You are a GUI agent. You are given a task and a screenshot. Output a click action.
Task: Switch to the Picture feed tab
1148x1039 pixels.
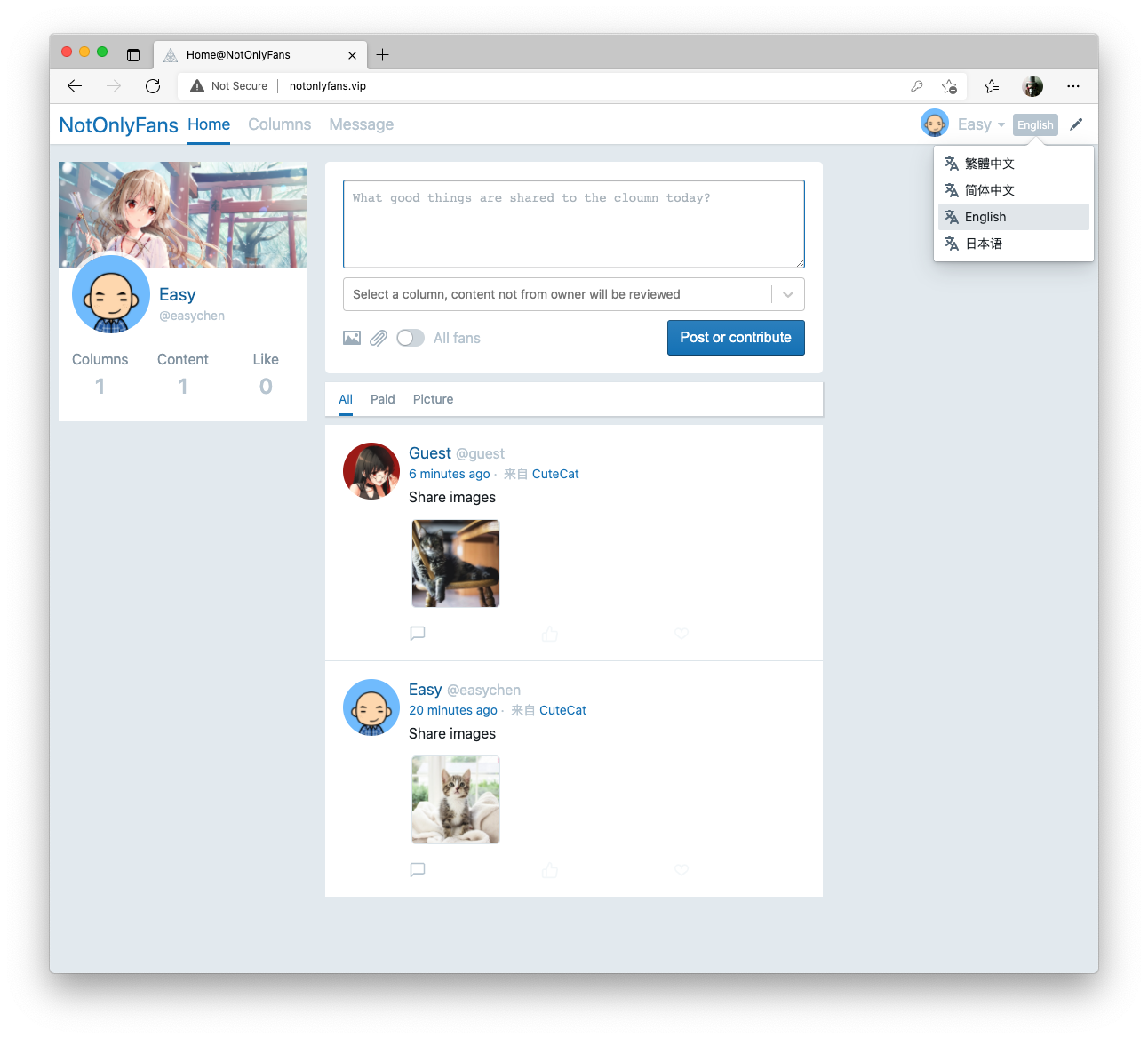433,399
